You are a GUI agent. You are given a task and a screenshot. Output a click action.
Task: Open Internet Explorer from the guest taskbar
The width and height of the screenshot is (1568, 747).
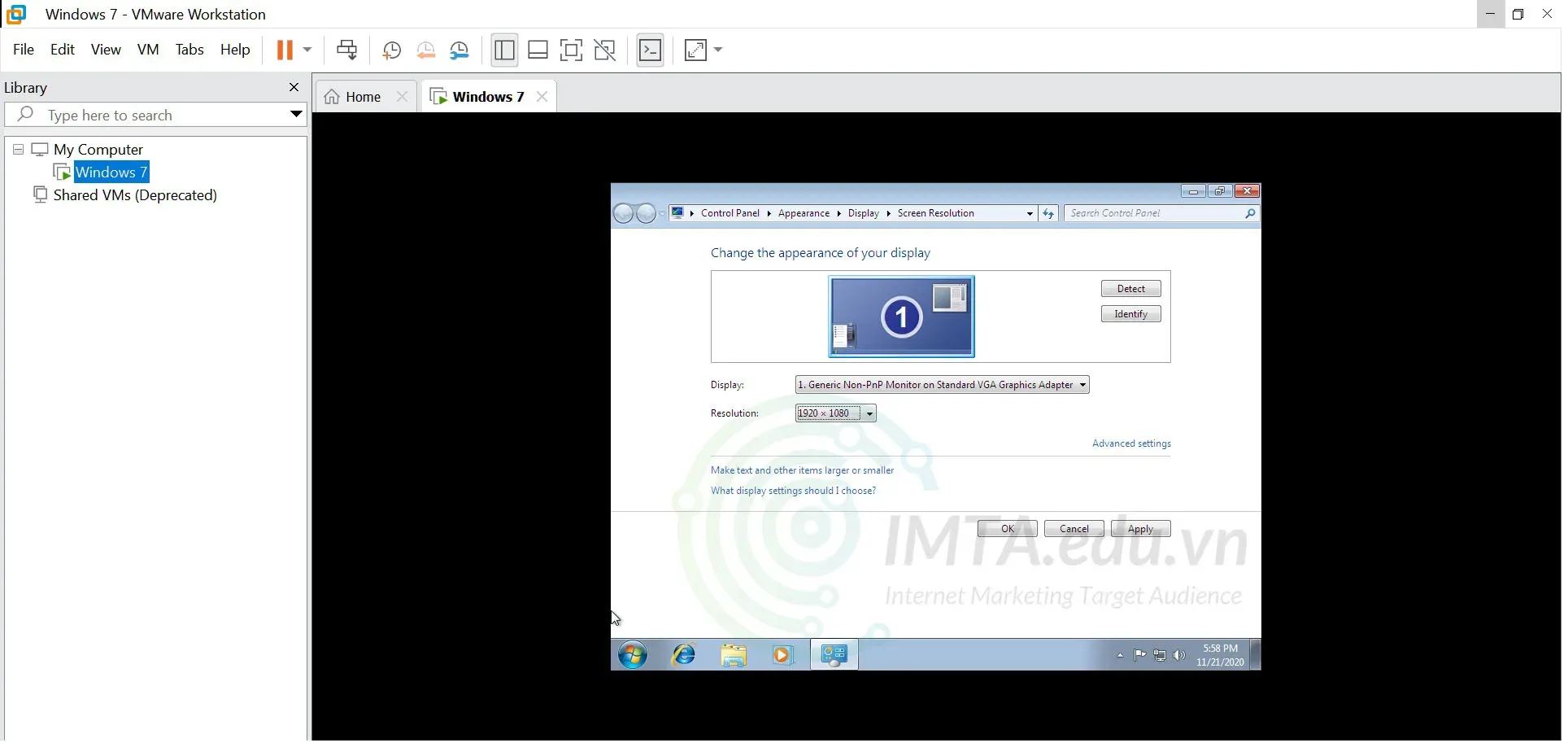click(683, 655)
